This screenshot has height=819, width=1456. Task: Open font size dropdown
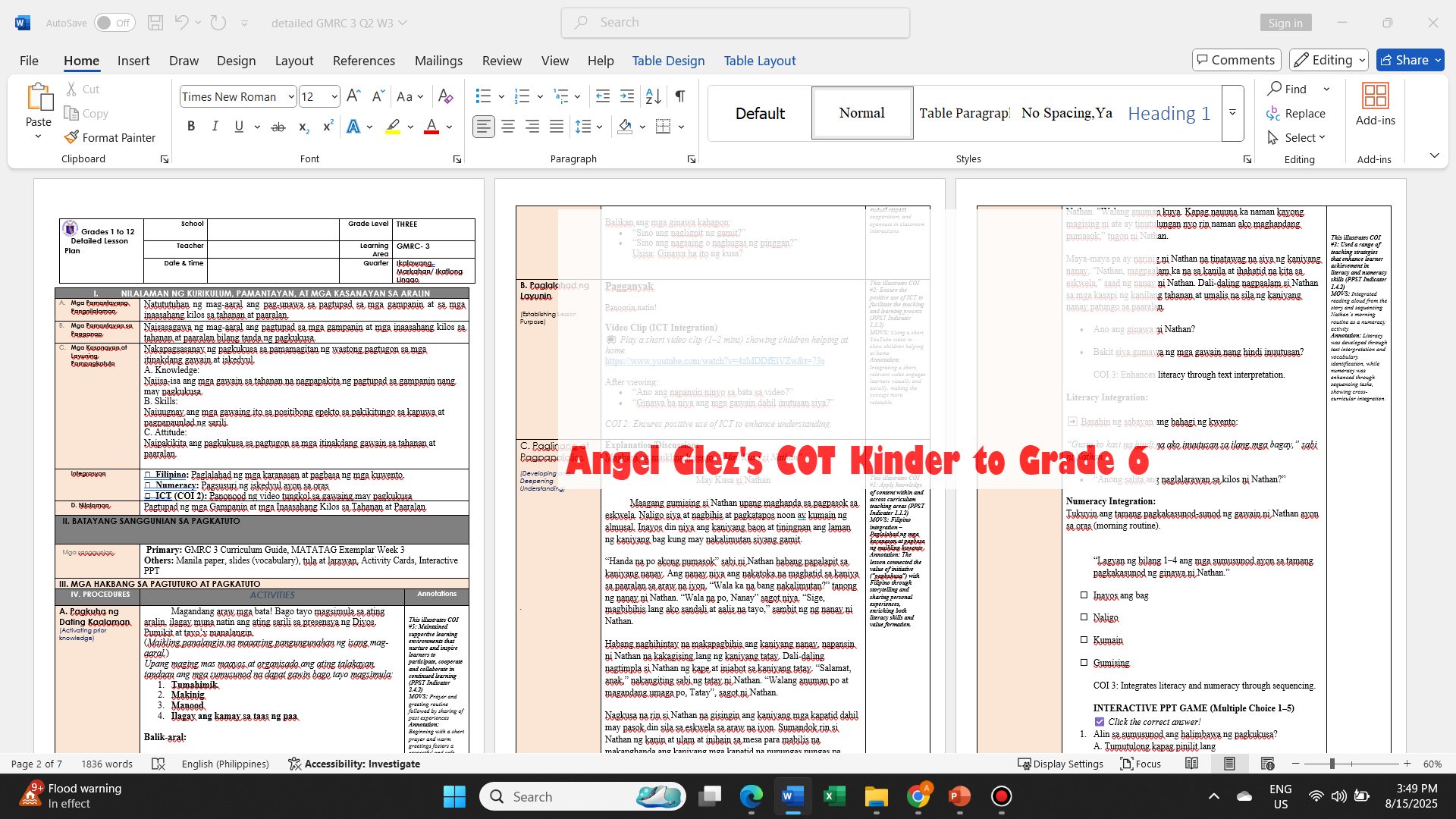tap(334, 96)
